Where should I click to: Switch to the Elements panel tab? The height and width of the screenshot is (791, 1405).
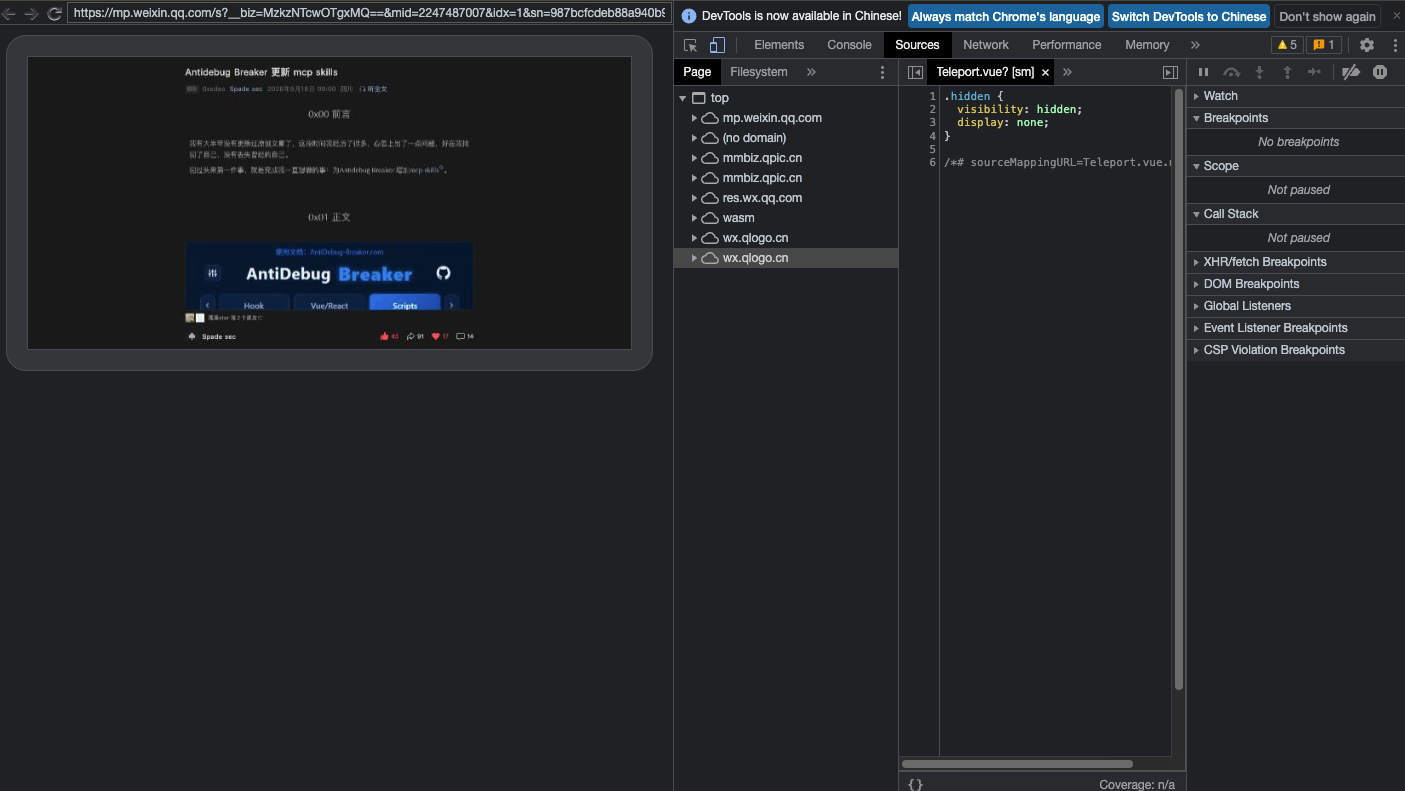pos(779,45)
